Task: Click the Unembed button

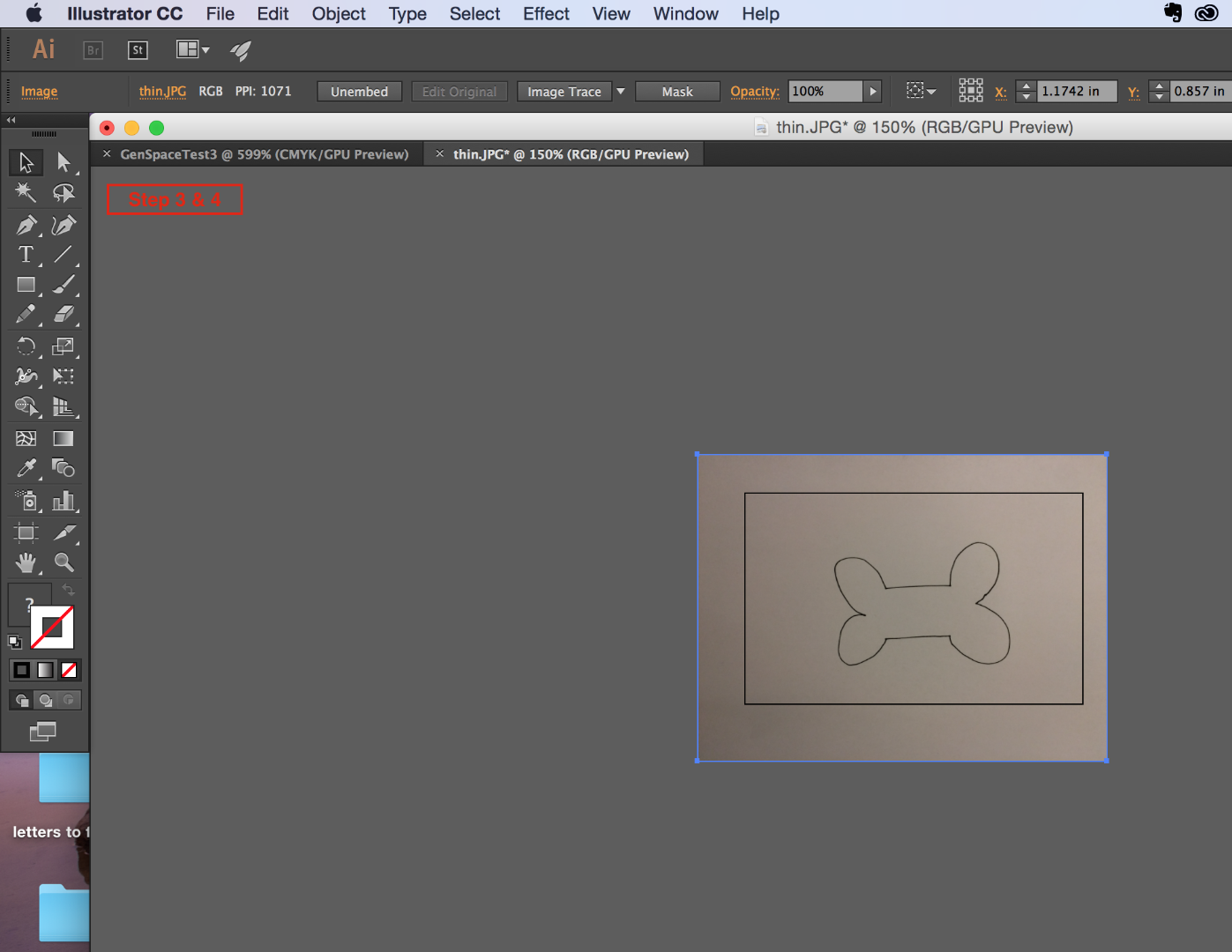Action: [359, 91]
